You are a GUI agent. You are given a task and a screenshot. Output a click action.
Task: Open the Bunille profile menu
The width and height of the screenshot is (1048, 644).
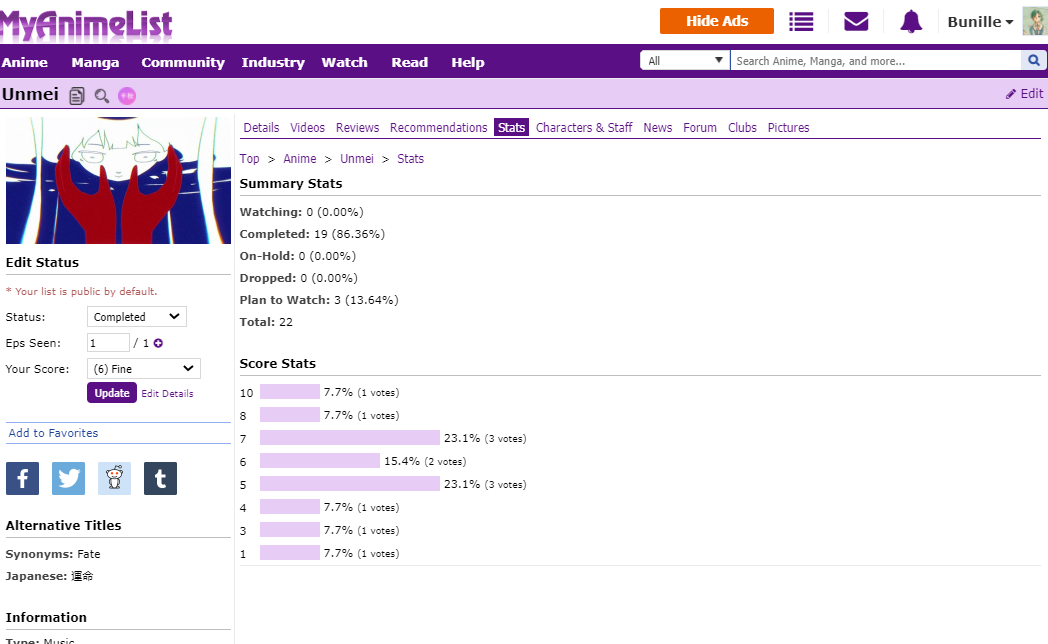980,22
